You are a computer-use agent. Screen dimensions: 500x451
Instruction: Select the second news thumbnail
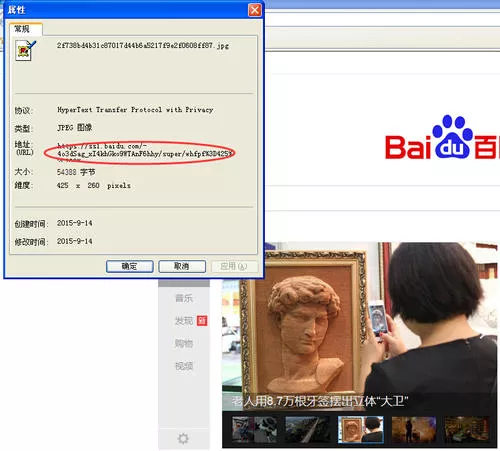point(308,429)
